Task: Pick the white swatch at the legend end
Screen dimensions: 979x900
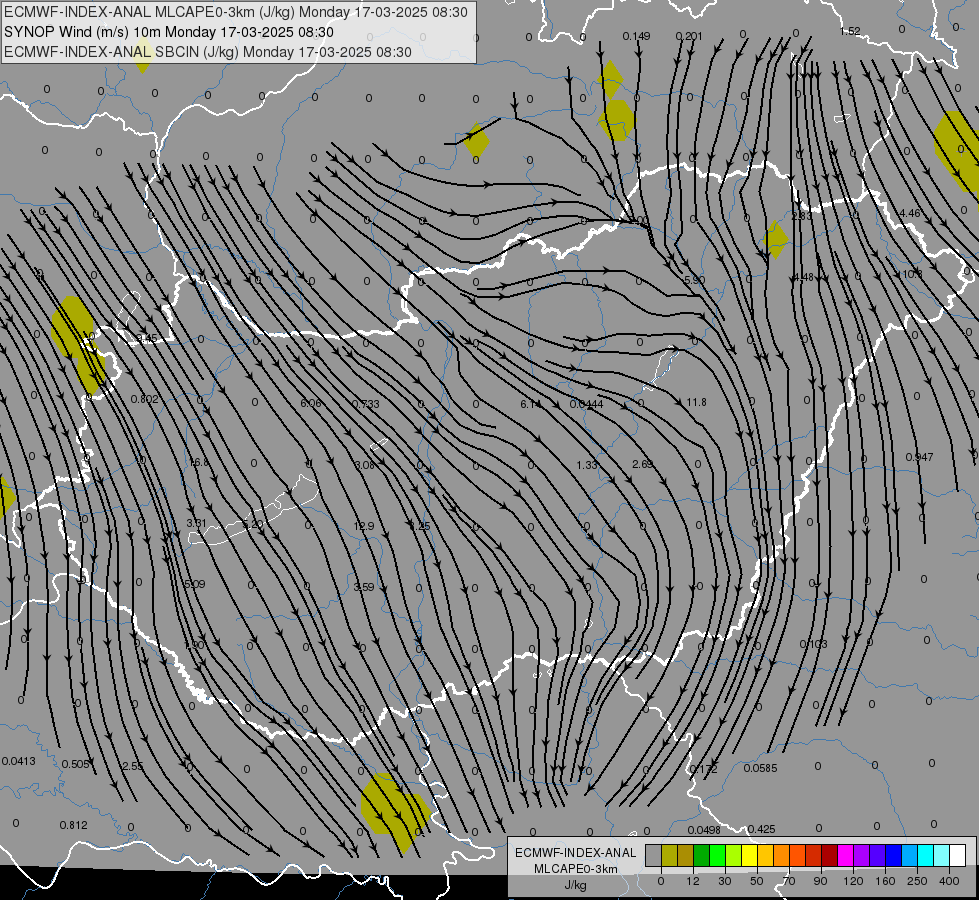Action: 958,855
